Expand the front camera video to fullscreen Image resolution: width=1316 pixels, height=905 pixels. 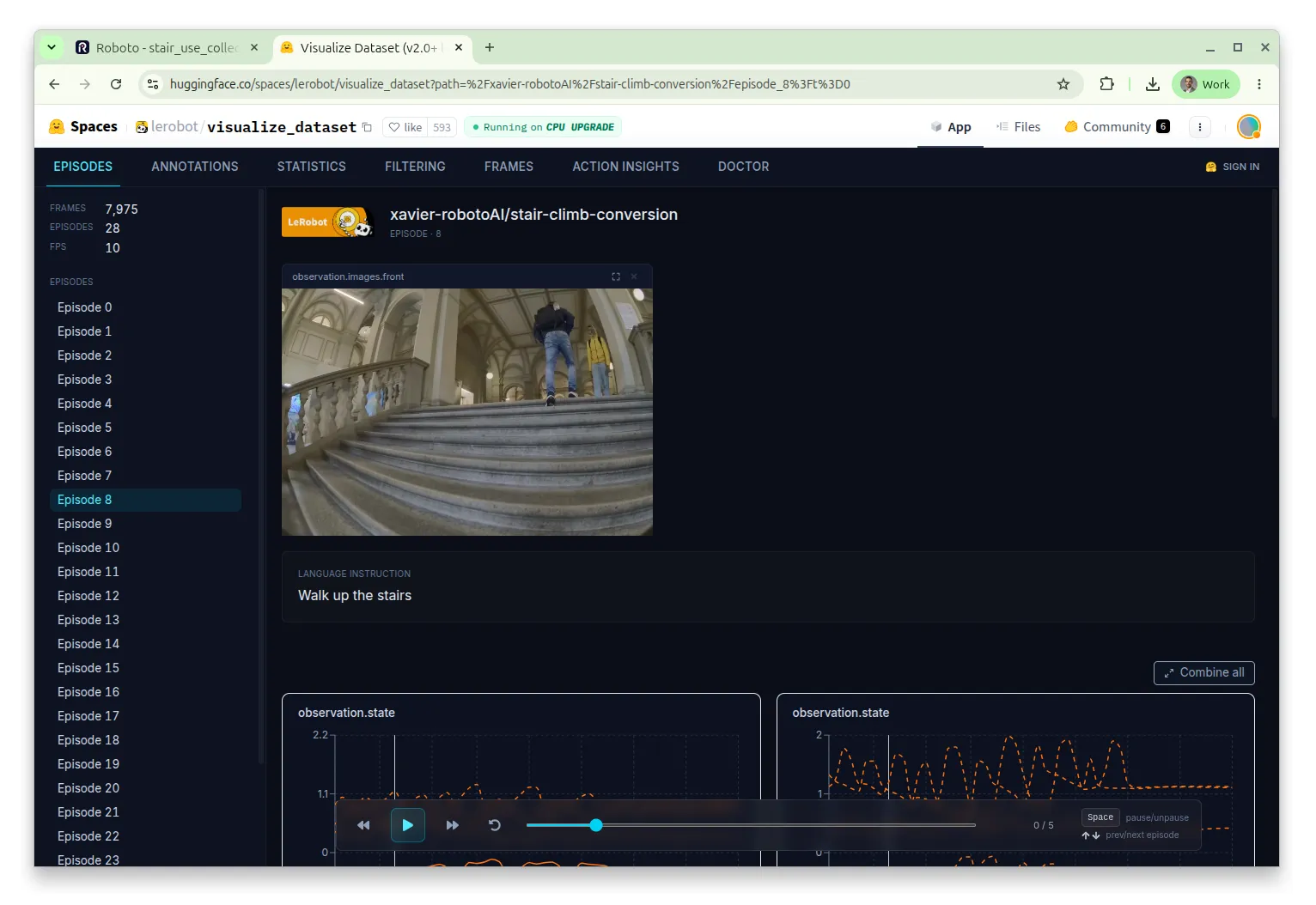(616, 276)
